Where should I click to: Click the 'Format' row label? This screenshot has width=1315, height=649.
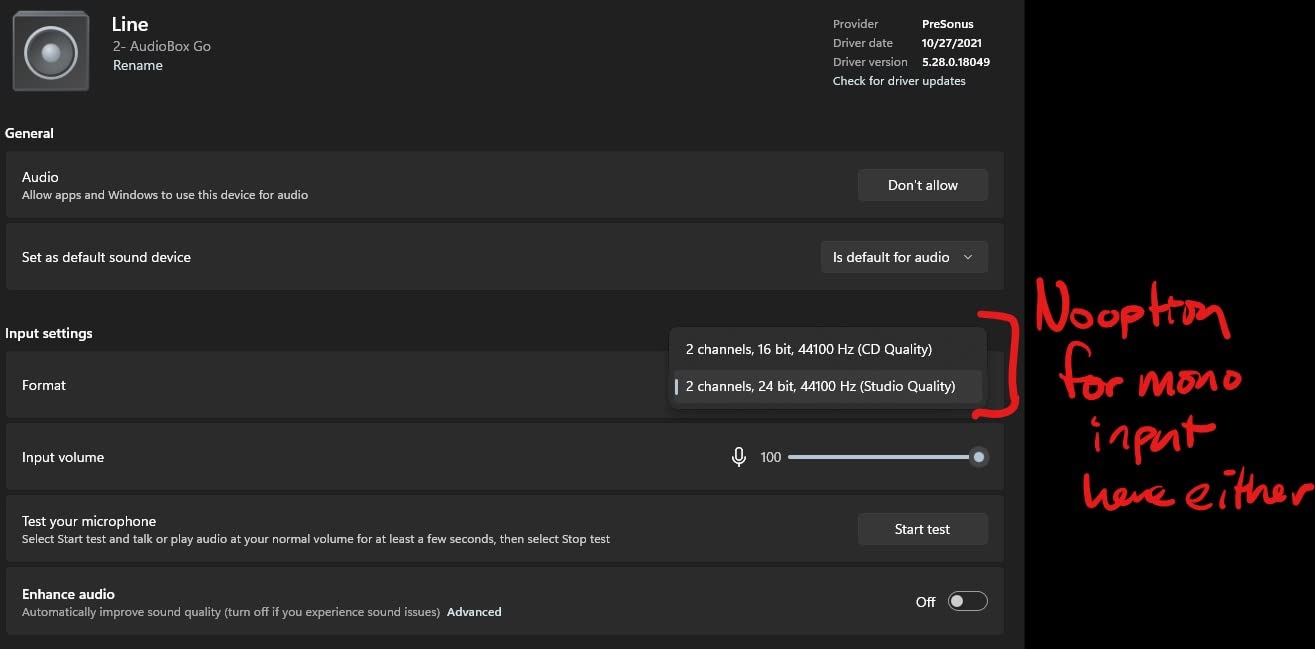click(x=44, y=385)
